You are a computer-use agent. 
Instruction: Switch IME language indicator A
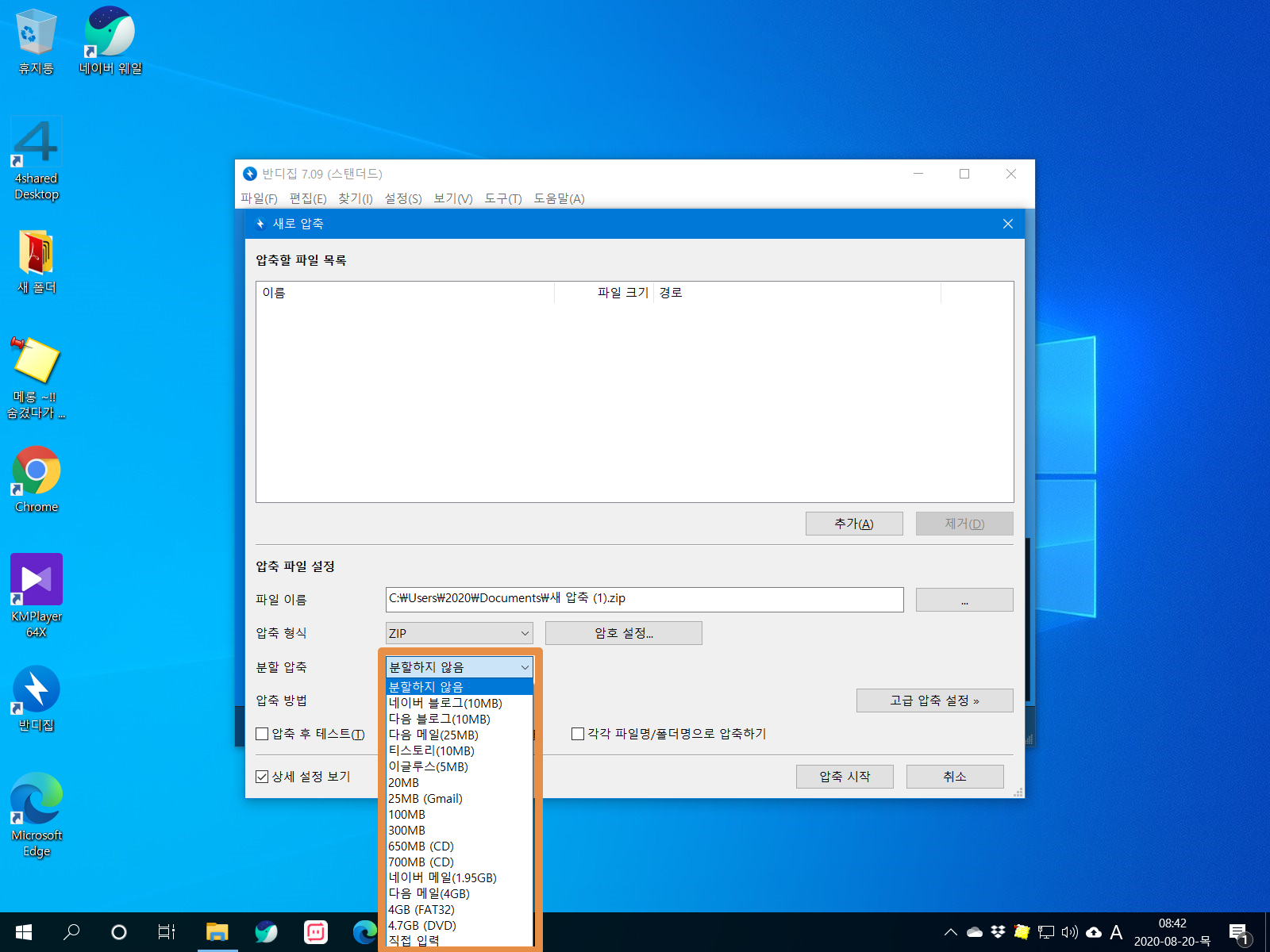click(1116, 932)
